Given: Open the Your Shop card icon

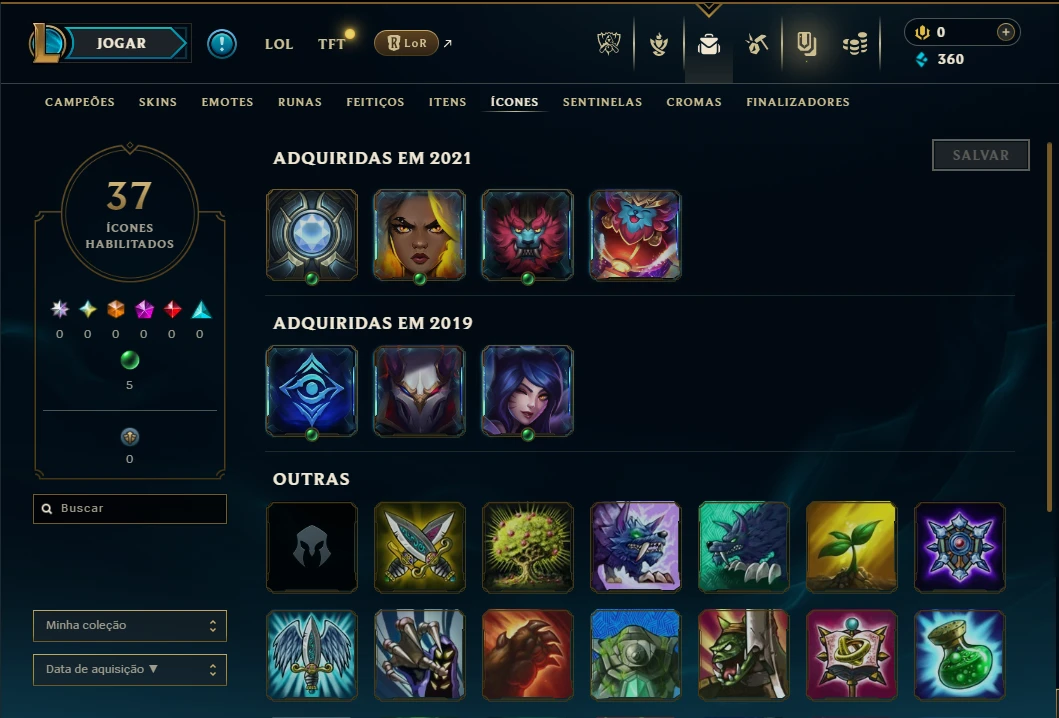Looking at the screenshot, I should (x=806, y=45).
